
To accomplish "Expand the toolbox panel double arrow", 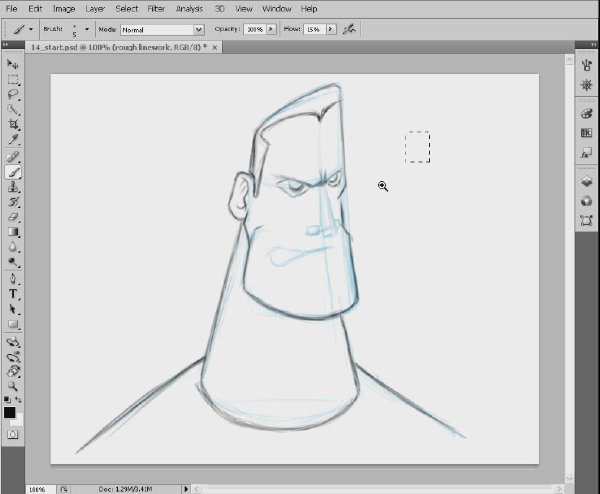I will (x=5, y=45).
